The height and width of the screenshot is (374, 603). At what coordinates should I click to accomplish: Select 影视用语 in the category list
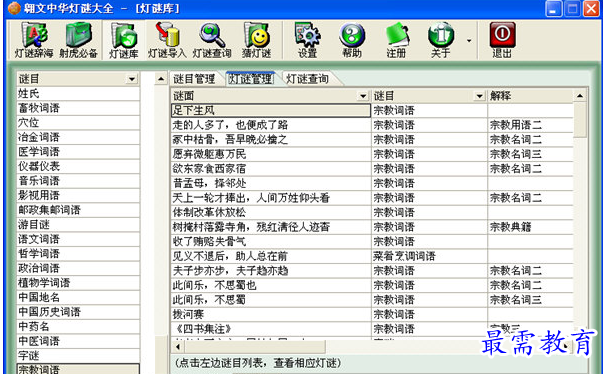coord(78,195)
